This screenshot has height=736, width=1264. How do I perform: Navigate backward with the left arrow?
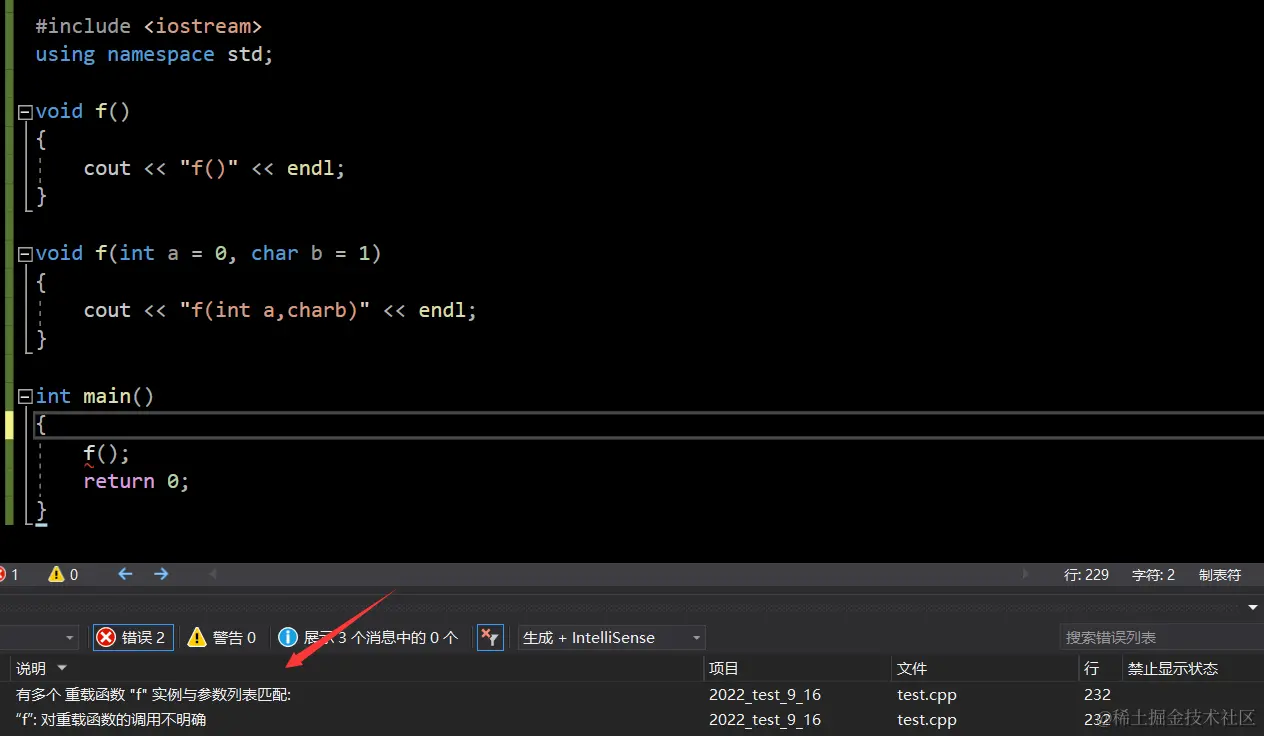[x=125, y=574]
